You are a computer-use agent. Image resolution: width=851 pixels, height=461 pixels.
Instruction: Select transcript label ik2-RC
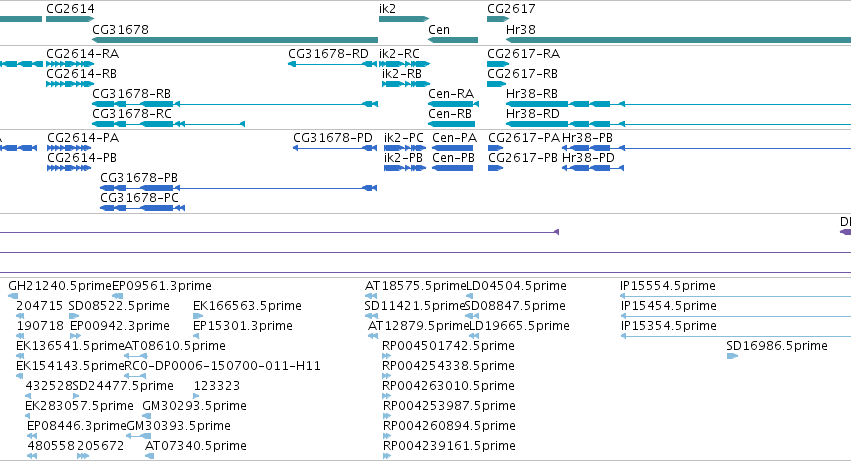tap(399, 54)
